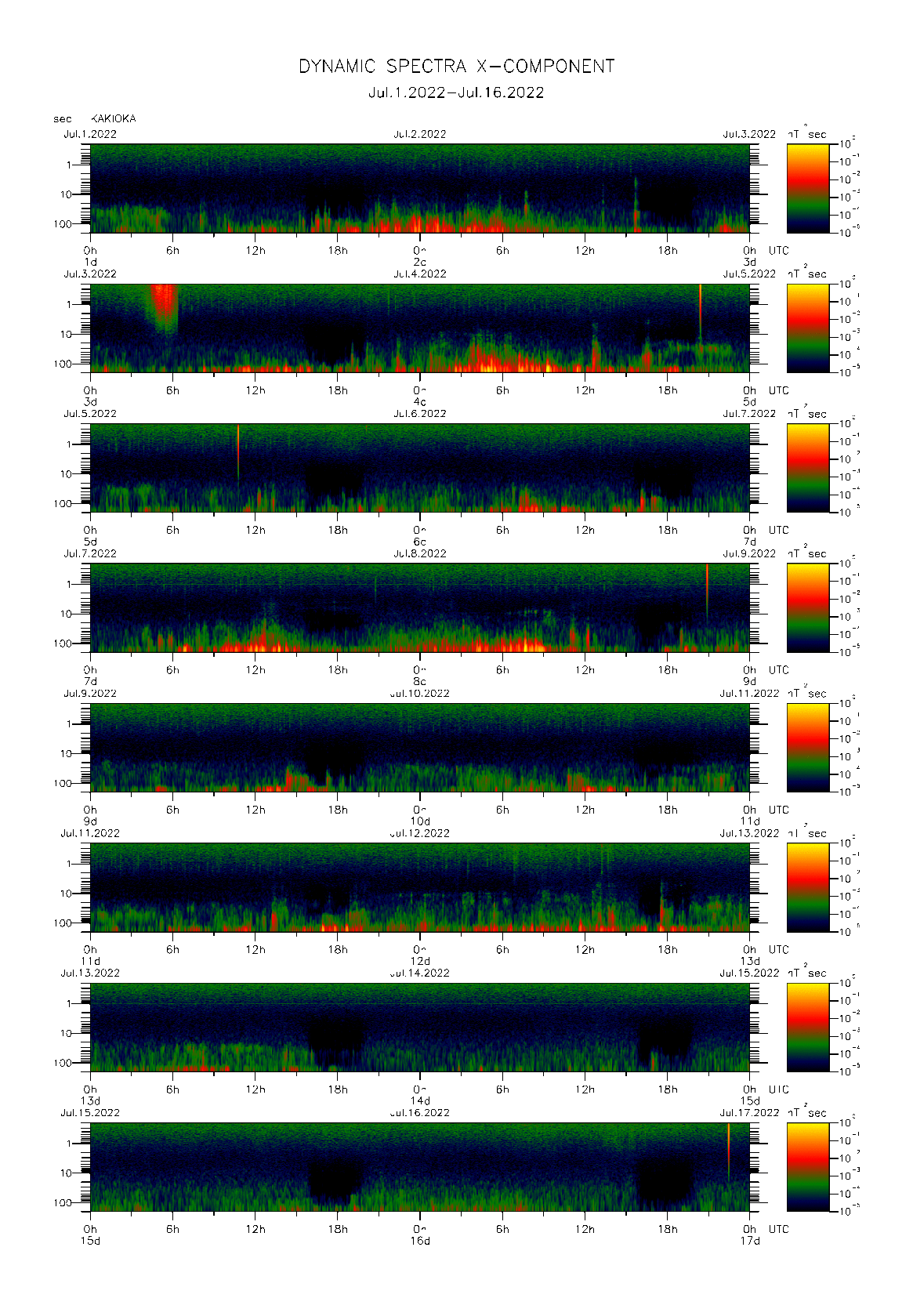This screenshot has height=1316, width=913.
Task: Click the vertical red spike in the Jul.5 spectrogram
Action: (238, 451)
